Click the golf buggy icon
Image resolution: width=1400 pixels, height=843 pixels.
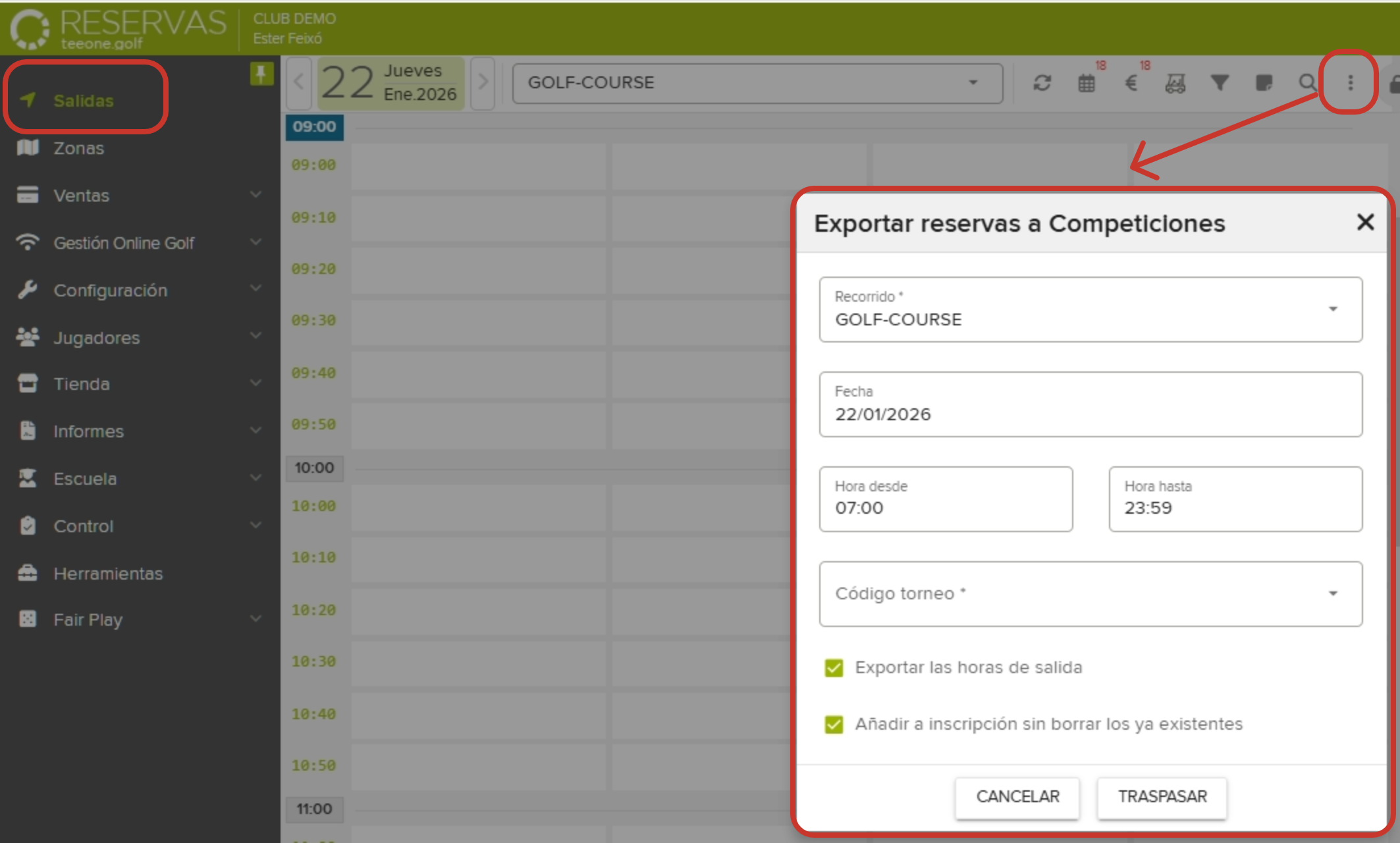(1175, 83)
